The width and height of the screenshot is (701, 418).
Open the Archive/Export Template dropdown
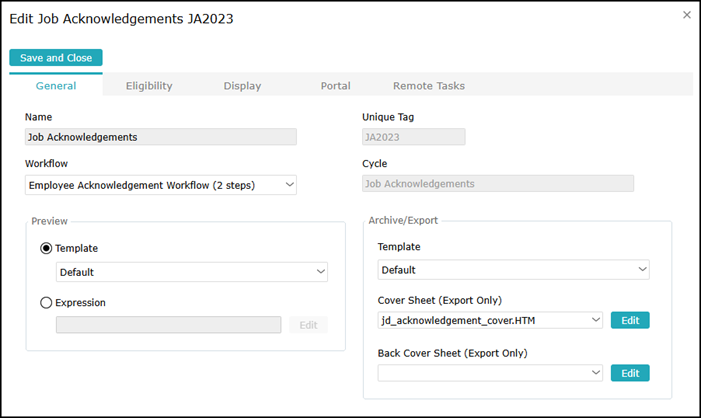click(x=514, y=269)
